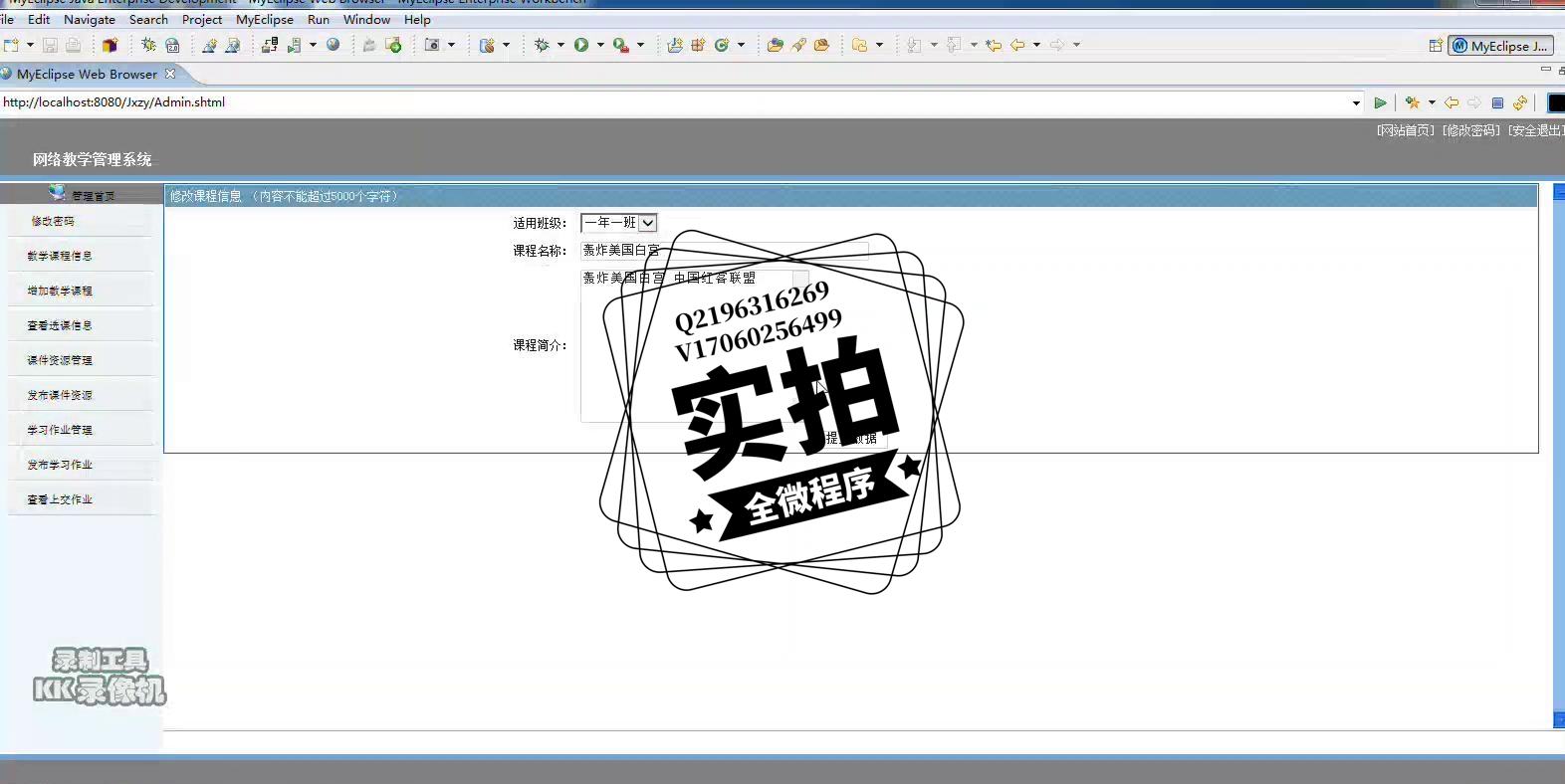
Task: Open the Search menu
Action: click(x=148, y=19)
